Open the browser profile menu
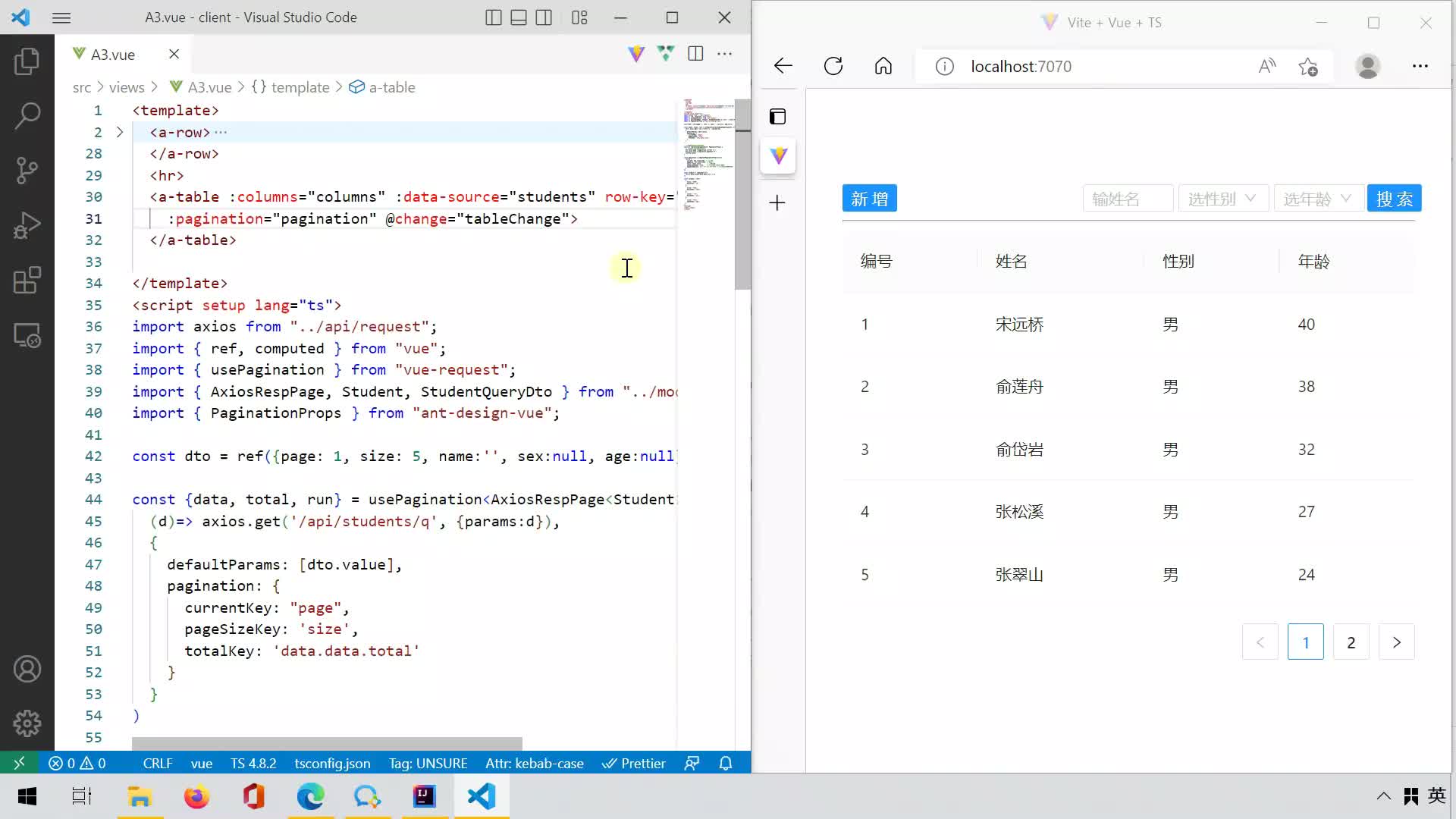The height and width of the screenshot is (819, 1456). point(1368,67)
